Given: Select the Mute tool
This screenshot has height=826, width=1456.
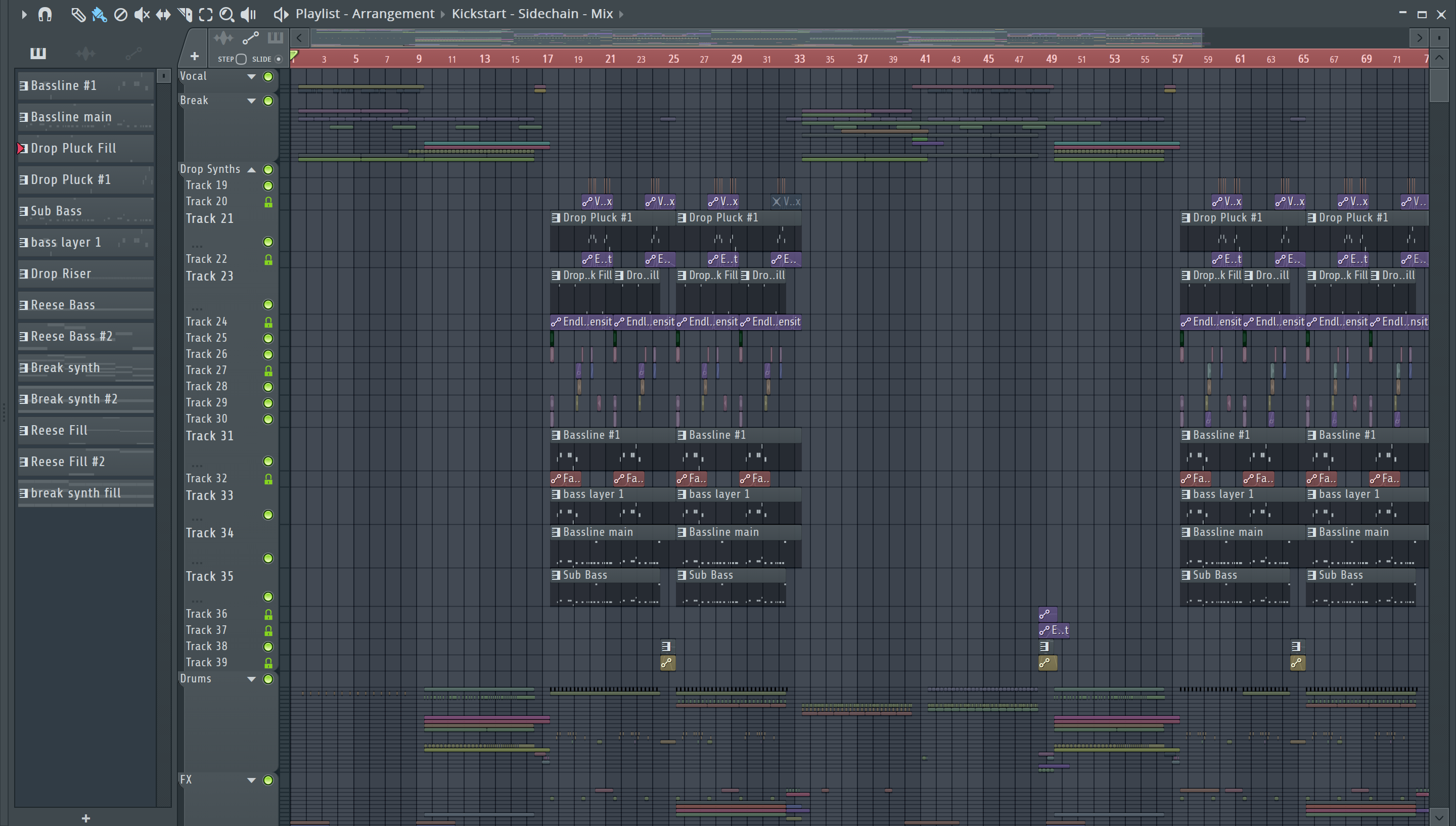Looking at the screenshot, I should point(142,14).
